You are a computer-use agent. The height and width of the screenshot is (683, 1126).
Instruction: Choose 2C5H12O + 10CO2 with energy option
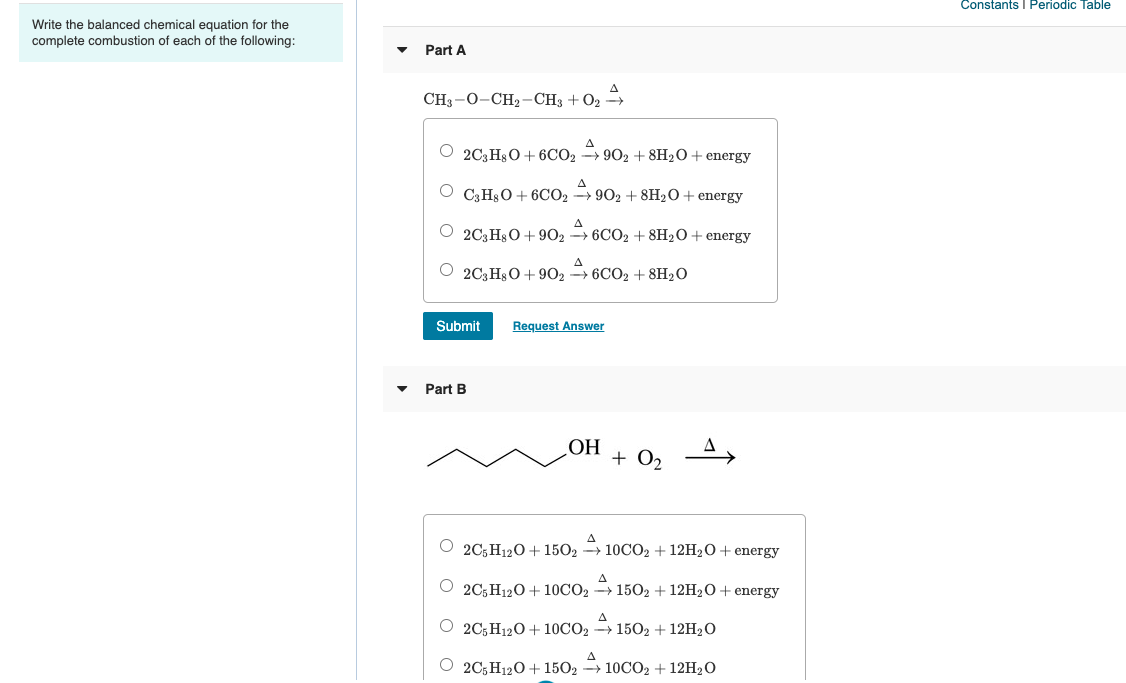(x=447, y=584)
